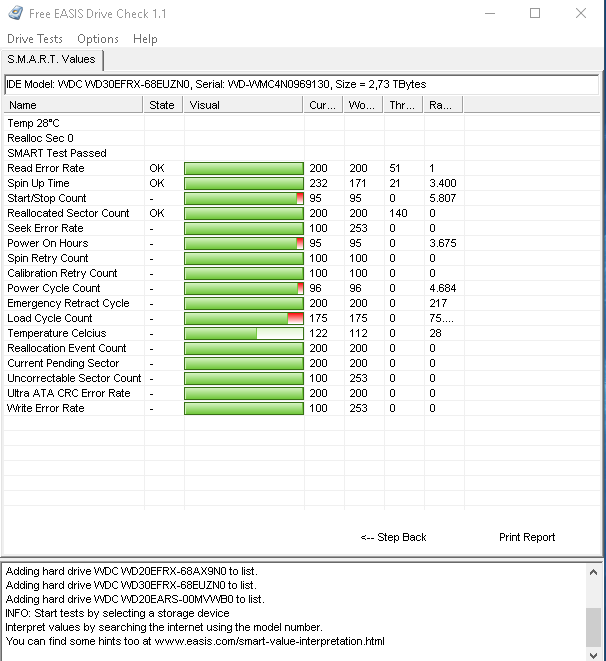Screen dimensions: 606x661
Task: Sort by the Name column header
Action: 74,105
